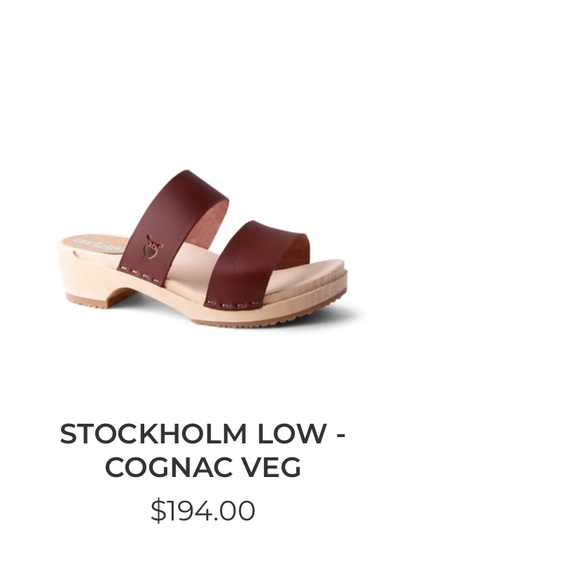Click the word "COGNAC" in the product name
Screen dimensions: 580x580
pos(169,467)
